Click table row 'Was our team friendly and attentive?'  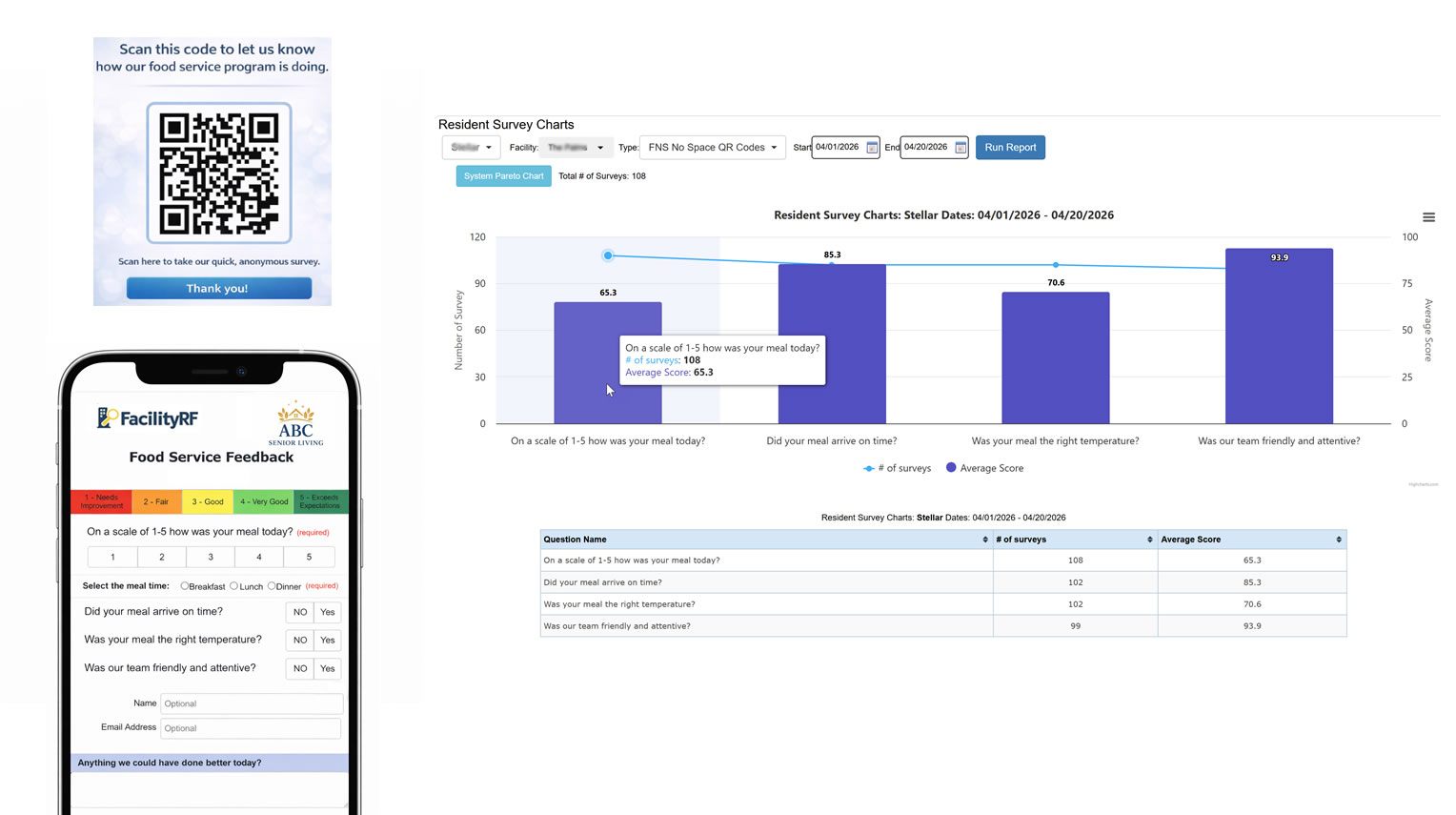943,626
